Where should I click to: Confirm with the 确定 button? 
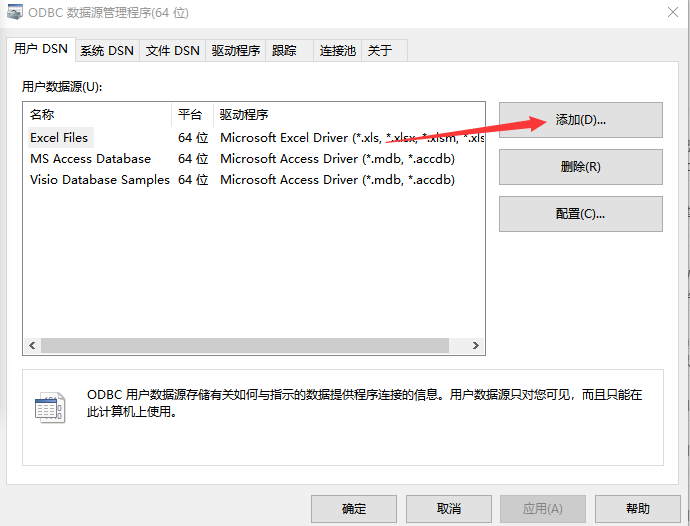pos(354,508)
